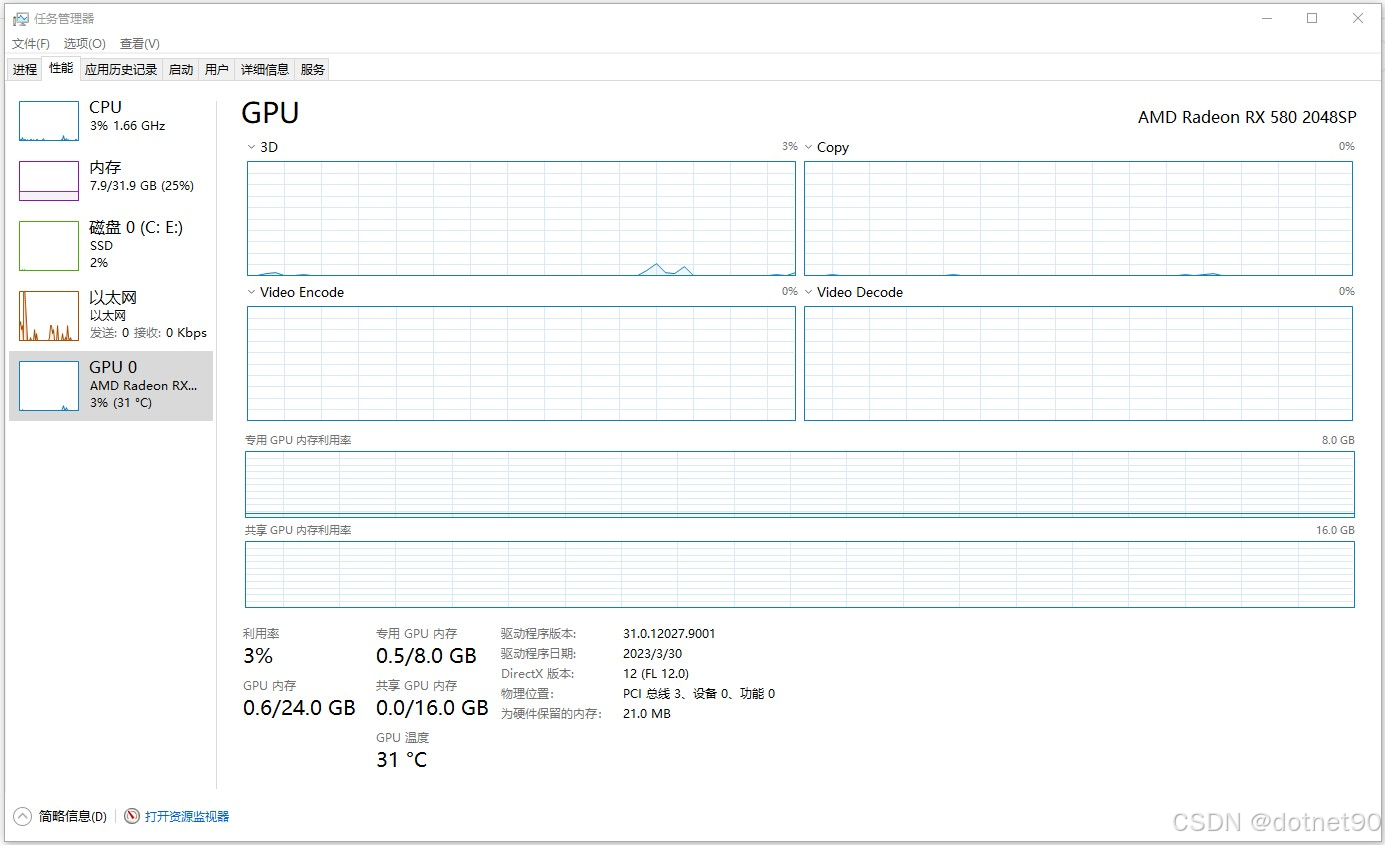Click driver date 2023/3/30

coord(652,654)
